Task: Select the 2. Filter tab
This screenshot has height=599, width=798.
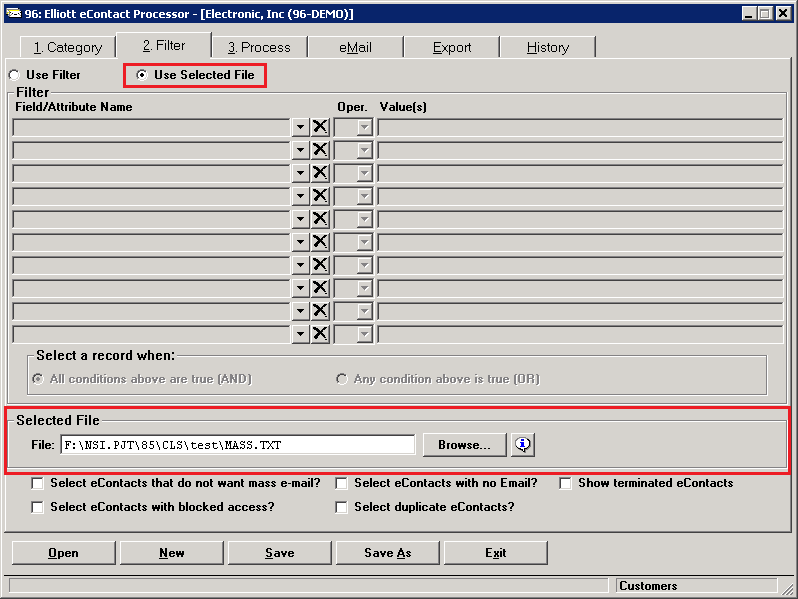Action: [164, 45]
